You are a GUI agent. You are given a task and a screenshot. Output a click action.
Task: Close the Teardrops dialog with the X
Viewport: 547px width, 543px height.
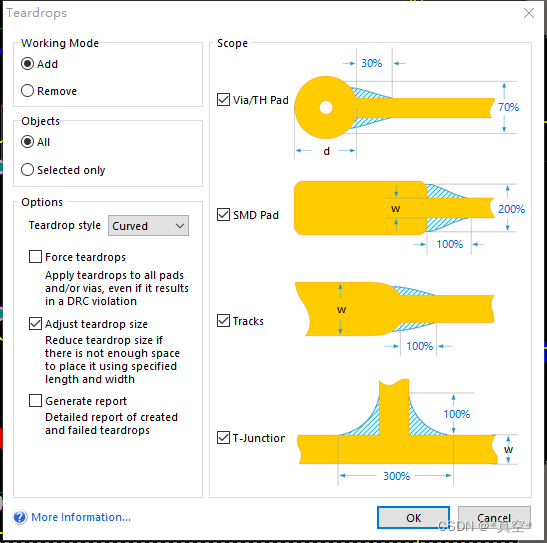pyautogui.click(x=529, y=13)
